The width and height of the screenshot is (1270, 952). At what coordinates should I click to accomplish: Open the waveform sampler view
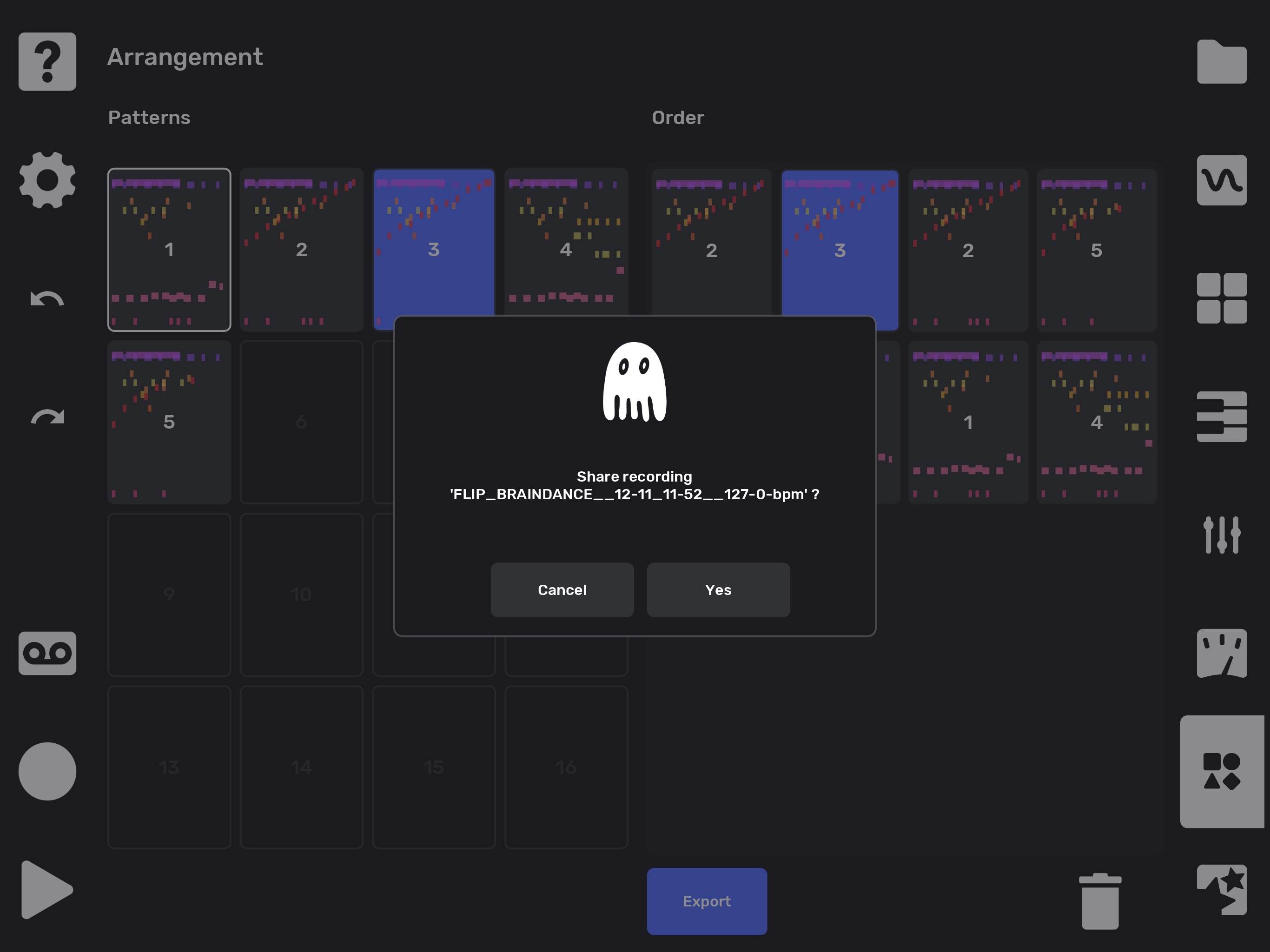1222,180
